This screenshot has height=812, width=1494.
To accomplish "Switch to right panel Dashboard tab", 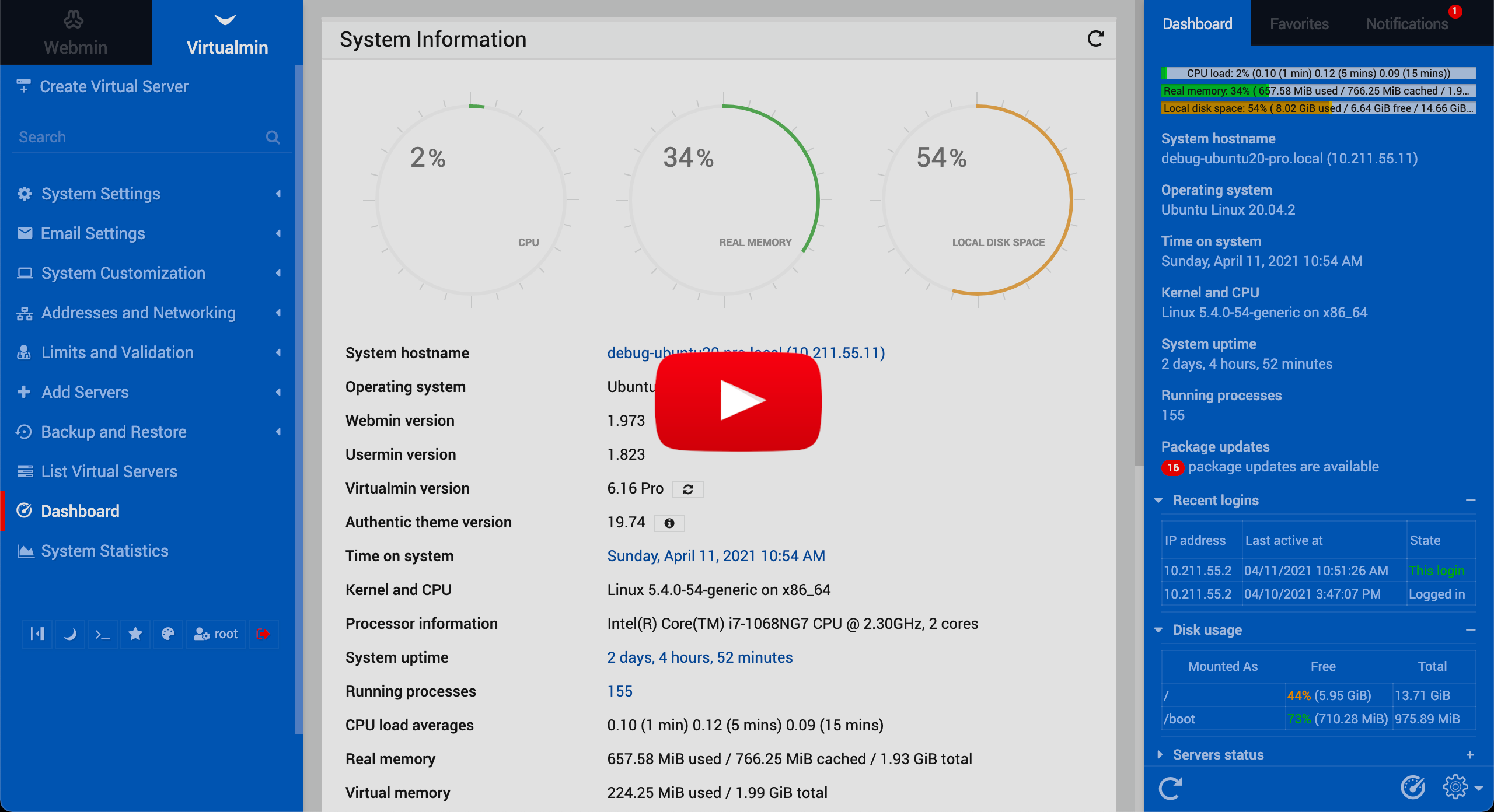I will coord(1198,23).
